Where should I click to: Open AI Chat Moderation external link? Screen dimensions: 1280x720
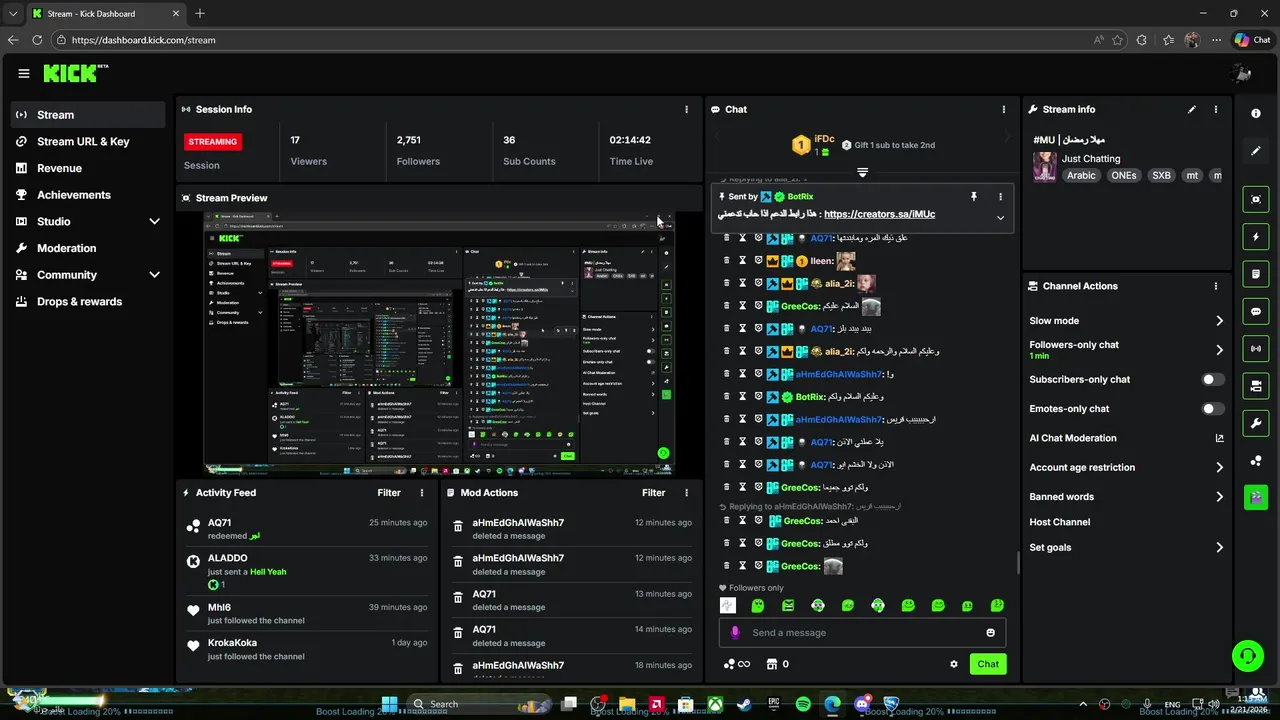click(x=1219, y=438)
